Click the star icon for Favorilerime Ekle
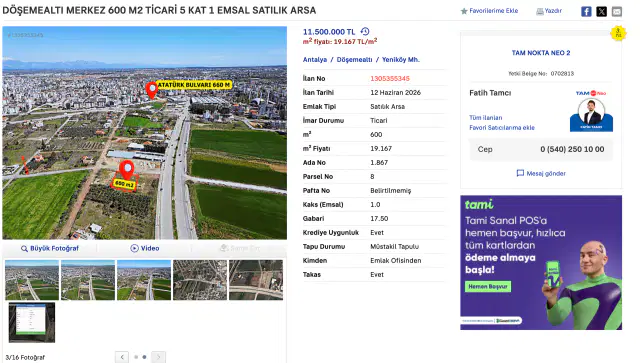The width and height of the screenshot is (640, 363). [x=464, y=11]
